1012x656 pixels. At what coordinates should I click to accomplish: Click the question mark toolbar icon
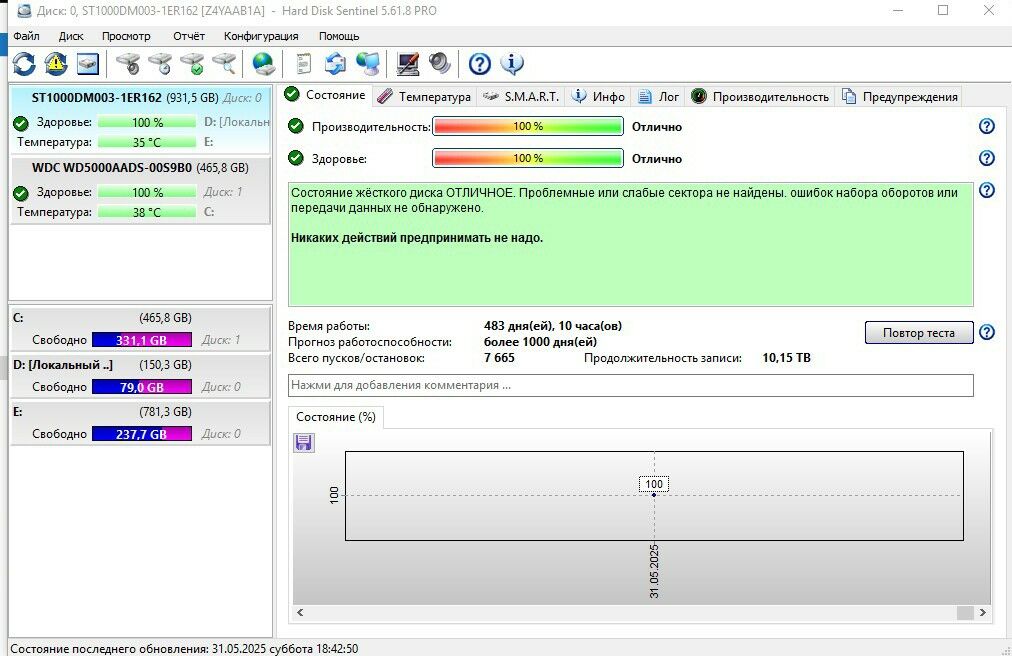(480, 64)
